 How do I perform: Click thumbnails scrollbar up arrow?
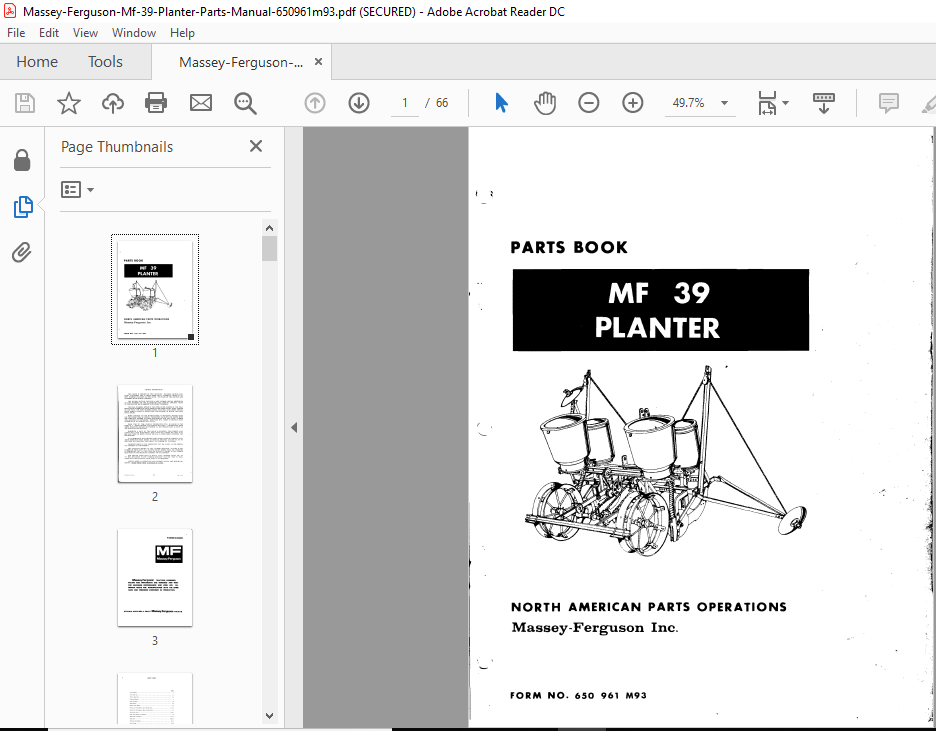(269, 228)
